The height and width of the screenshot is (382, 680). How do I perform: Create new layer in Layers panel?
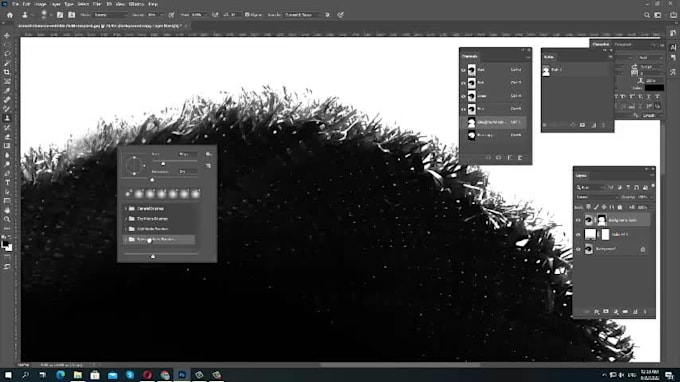635,312
